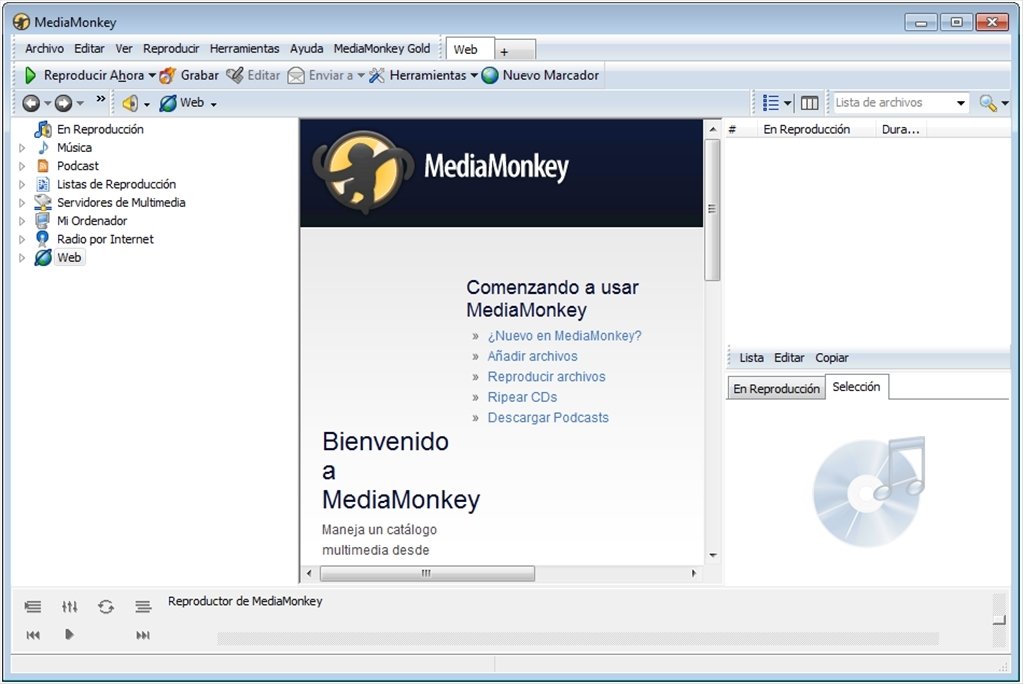Open the Reproducir Ahora dropdown arrow
The height and width of the screenshot is (684, 1023).
coord(152,76)
